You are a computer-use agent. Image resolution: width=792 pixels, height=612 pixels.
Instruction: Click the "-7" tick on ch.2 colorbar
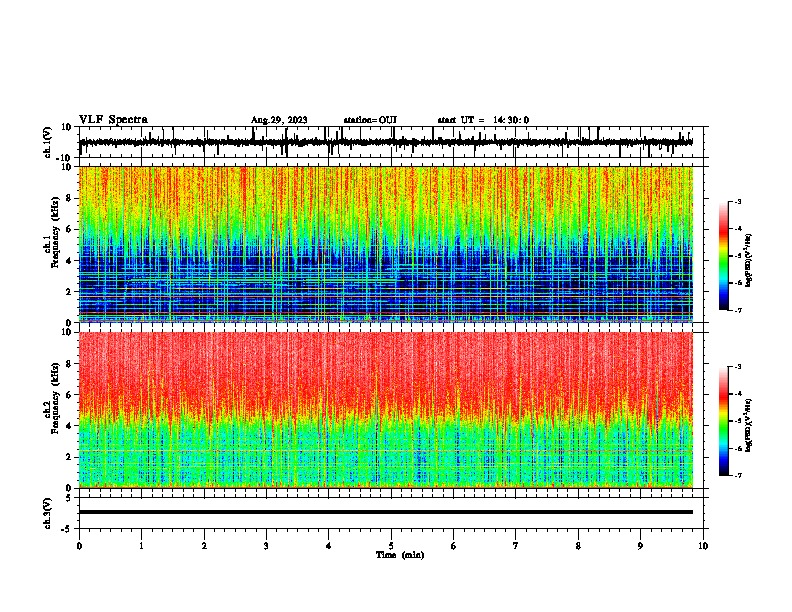point(738,475)
